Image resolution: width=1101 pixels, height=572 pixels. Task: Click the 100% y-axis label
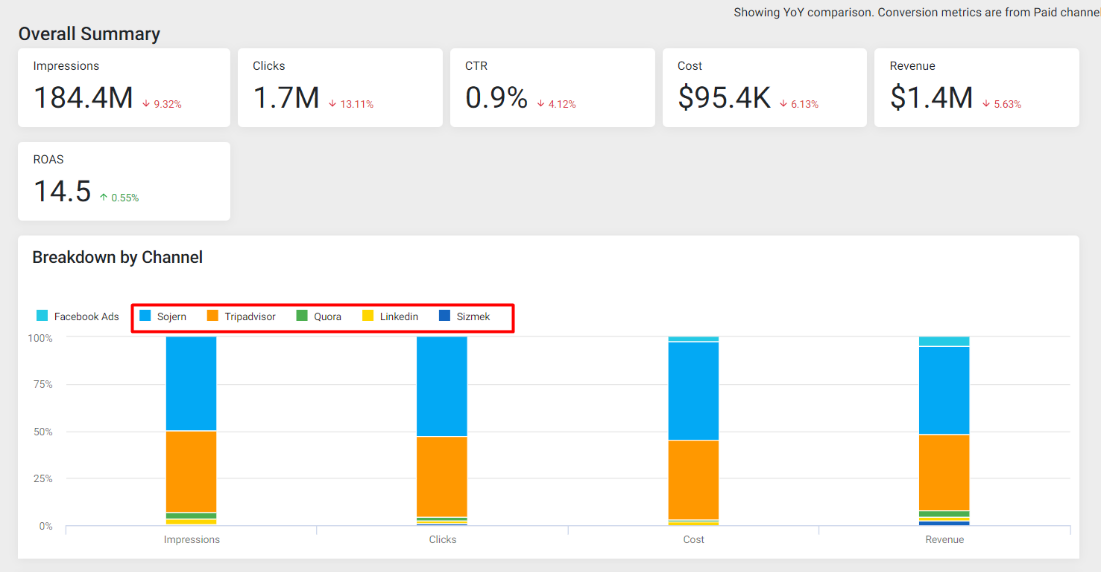point(40,338)
